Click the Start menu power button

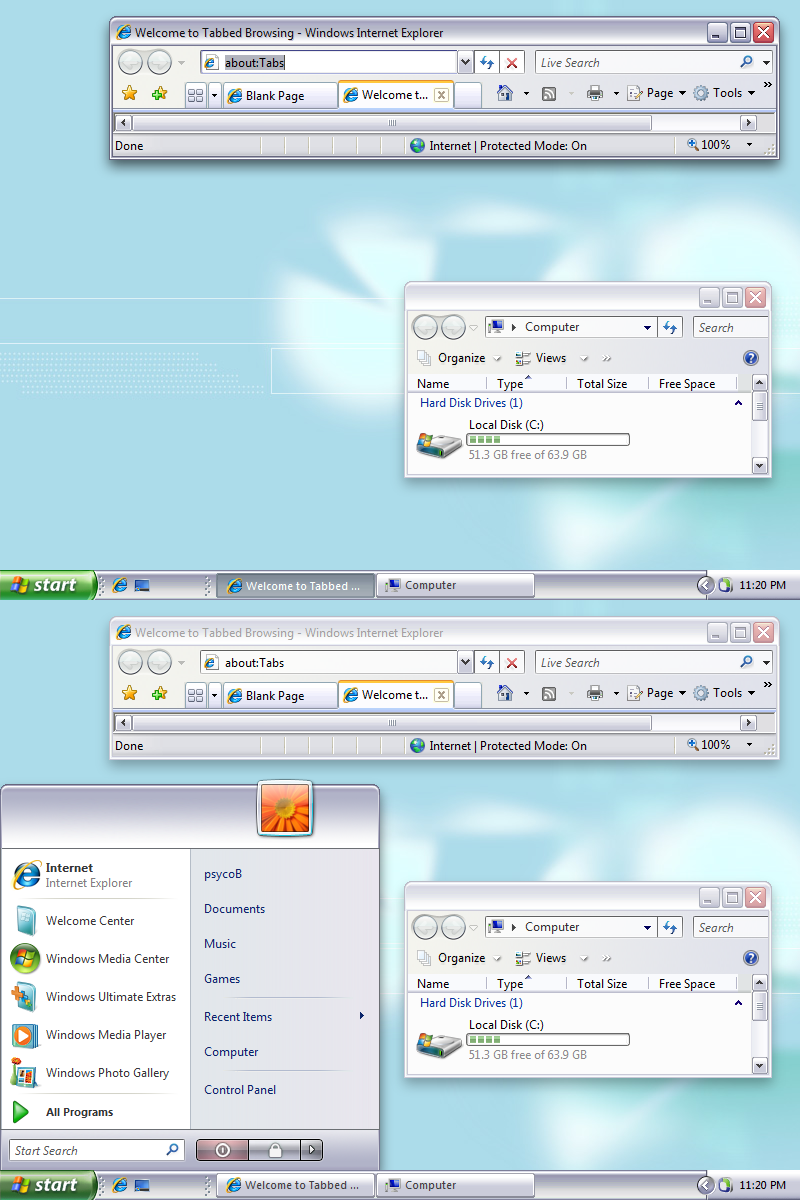pos(222,1151)
